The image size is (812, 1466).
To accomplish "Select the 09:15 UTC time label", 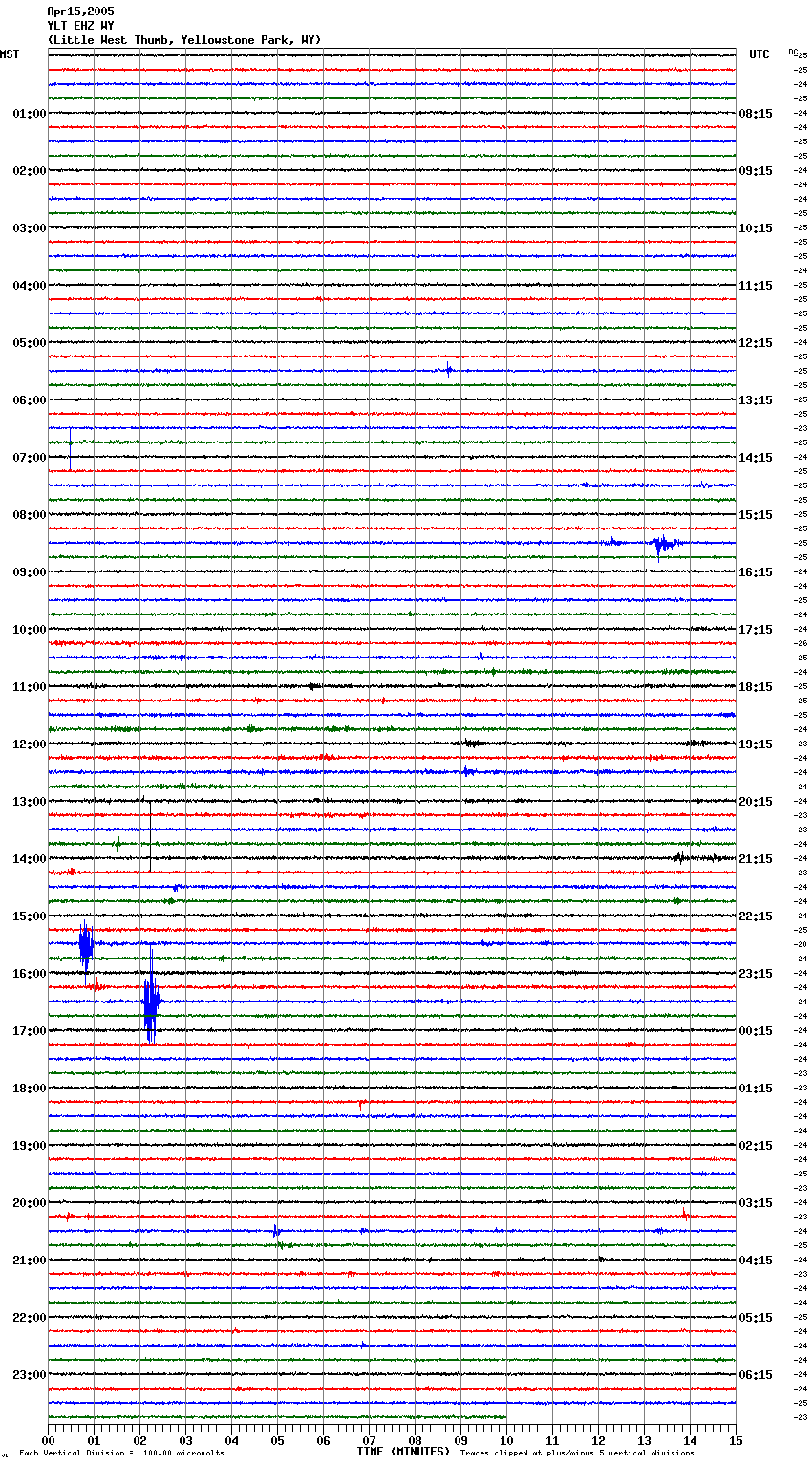I will pyautogui.click(x=756, y=171).
